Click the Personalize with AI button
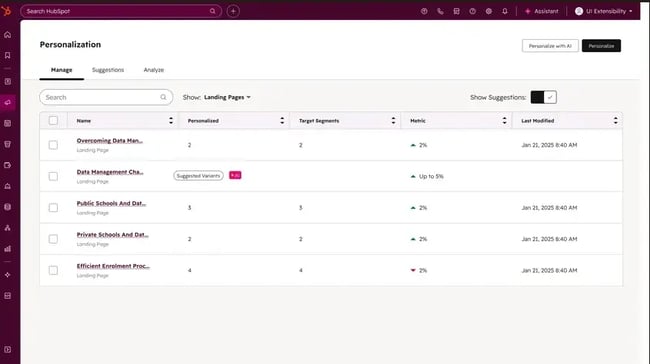The height and width of the screenshot is (364, 650). point(550,46)
